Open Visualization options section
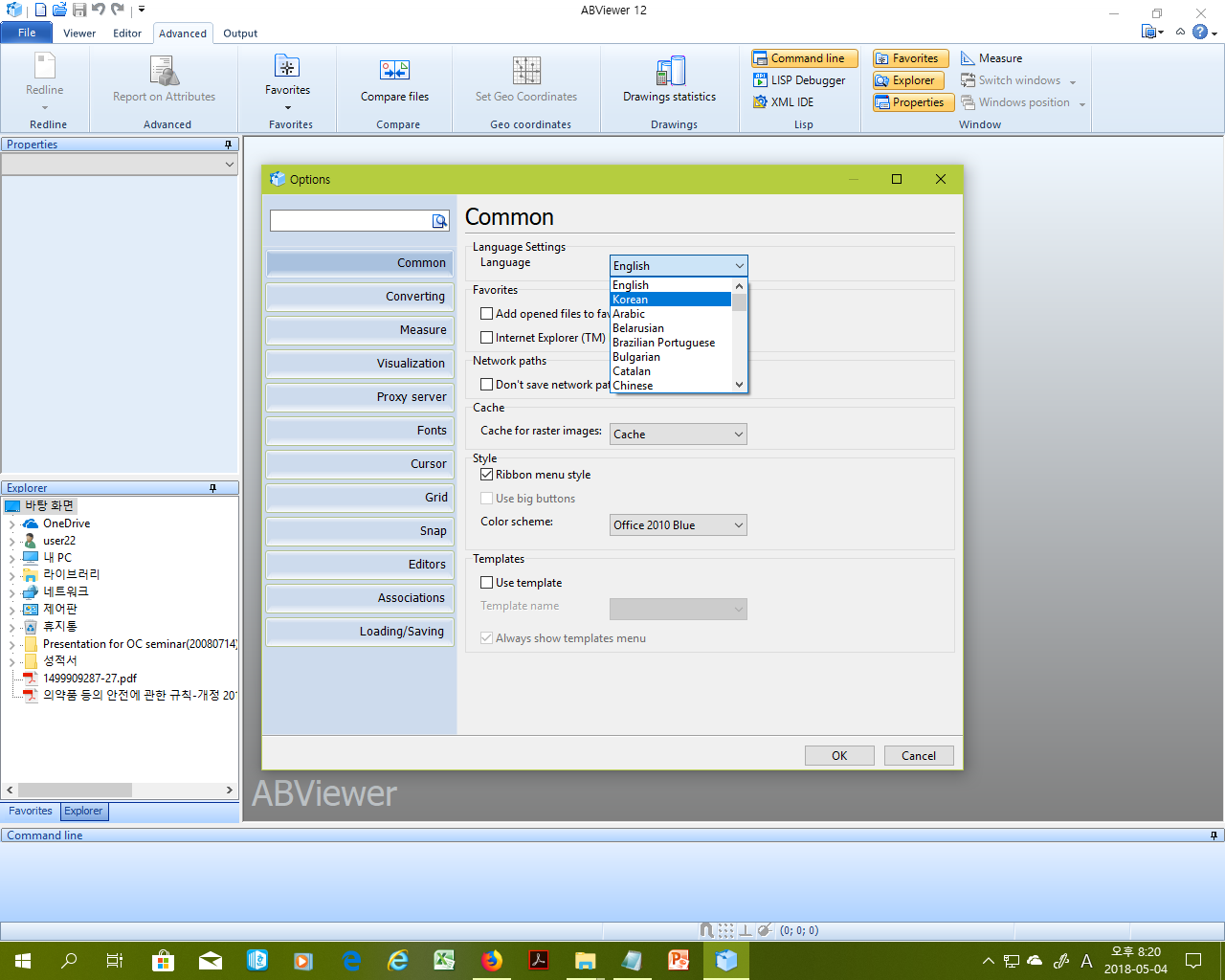The height and width of the screenshot is (980, 1225). [360, 364]
